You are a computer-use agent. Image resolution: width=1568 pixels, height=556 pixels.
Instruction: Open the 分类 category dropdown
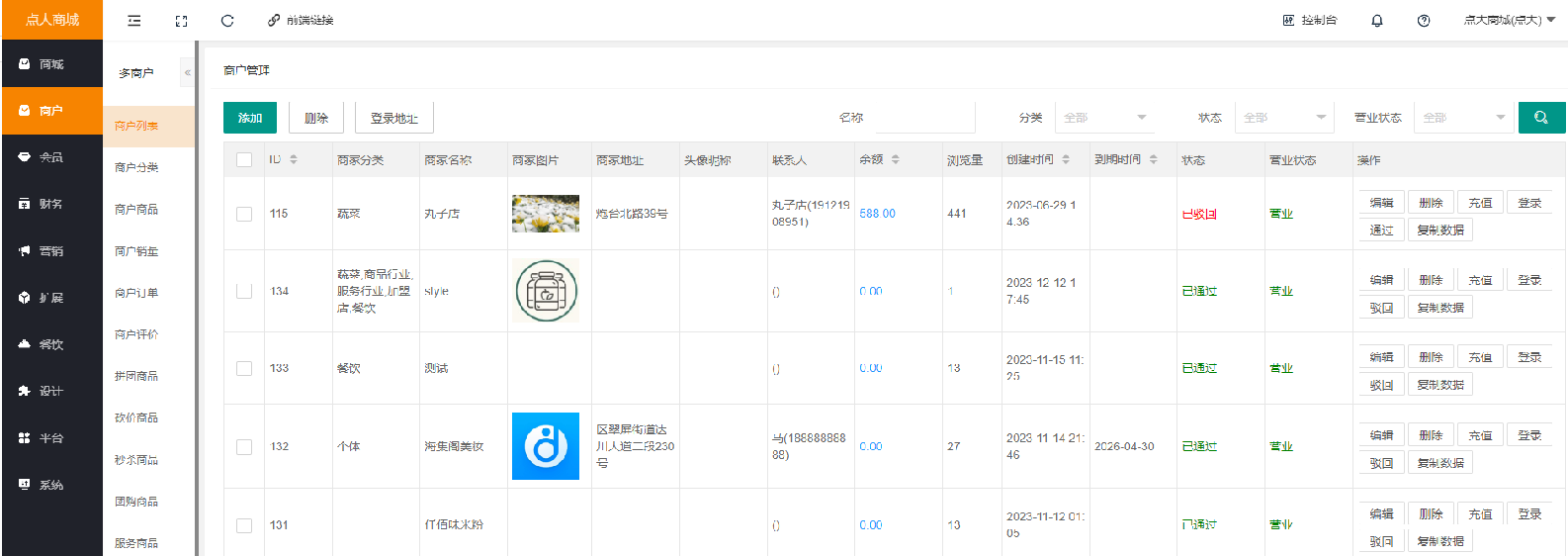tap(1103, 118)
